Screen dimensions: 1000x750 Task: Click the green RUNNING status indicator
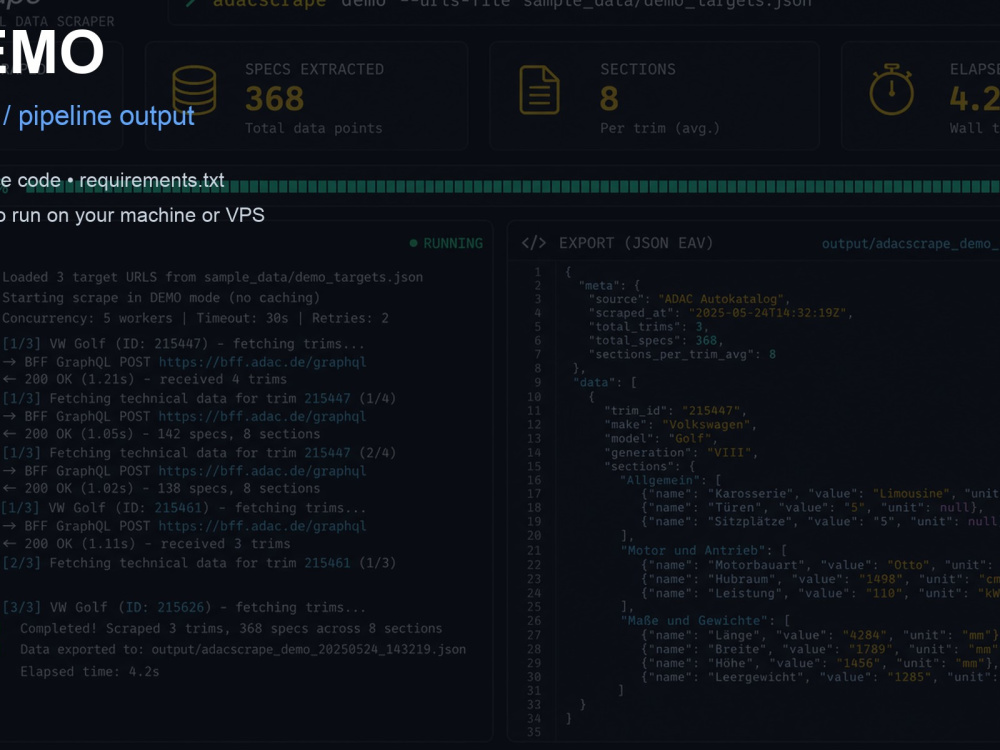point(446,243)
